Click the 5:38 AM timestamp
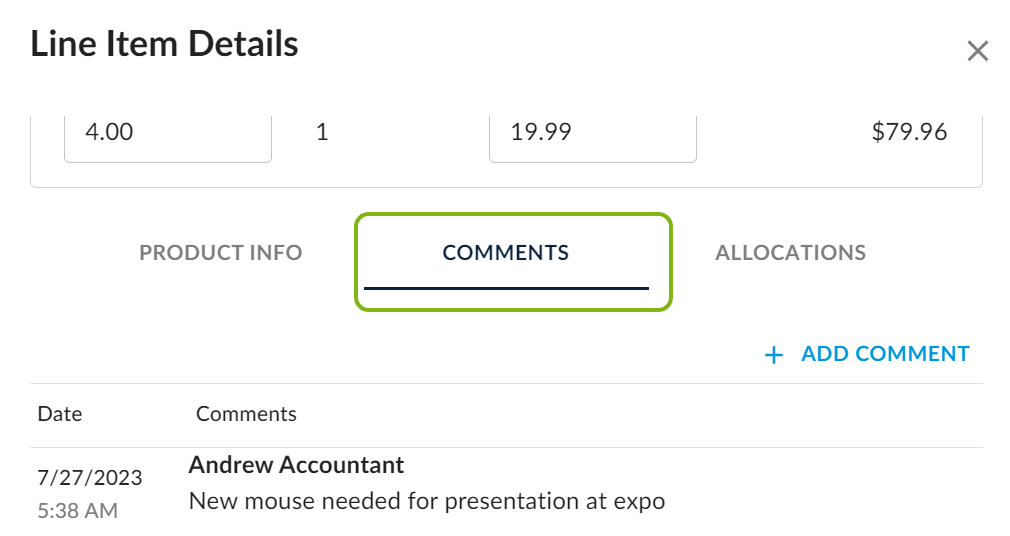The width and height of the screenshot is (1010, 536). click(x=78, y=511)
